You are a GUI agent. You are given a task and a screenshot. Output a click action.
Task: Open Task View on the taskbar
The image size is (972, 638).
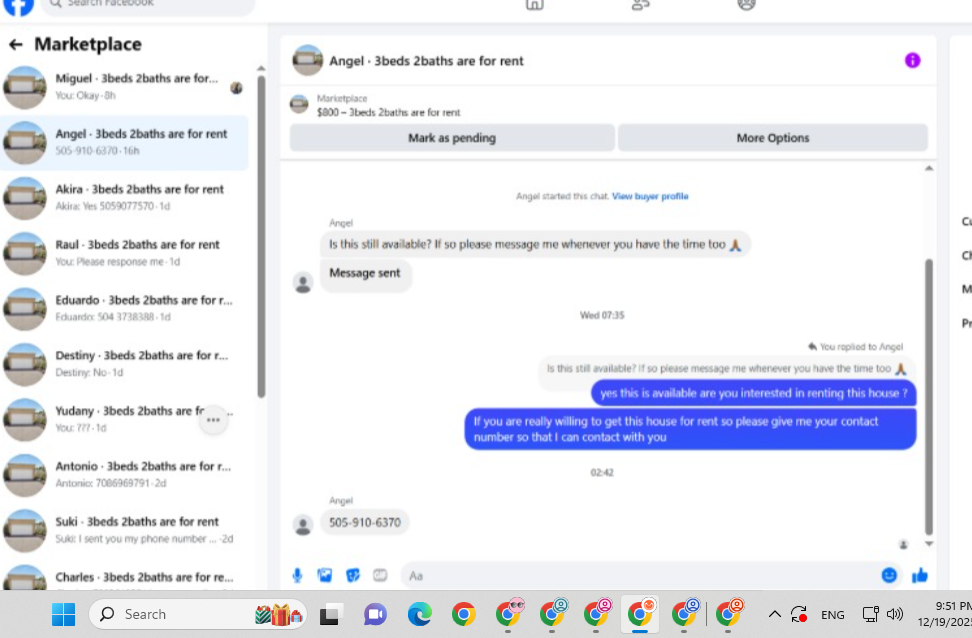pos(332,614)
